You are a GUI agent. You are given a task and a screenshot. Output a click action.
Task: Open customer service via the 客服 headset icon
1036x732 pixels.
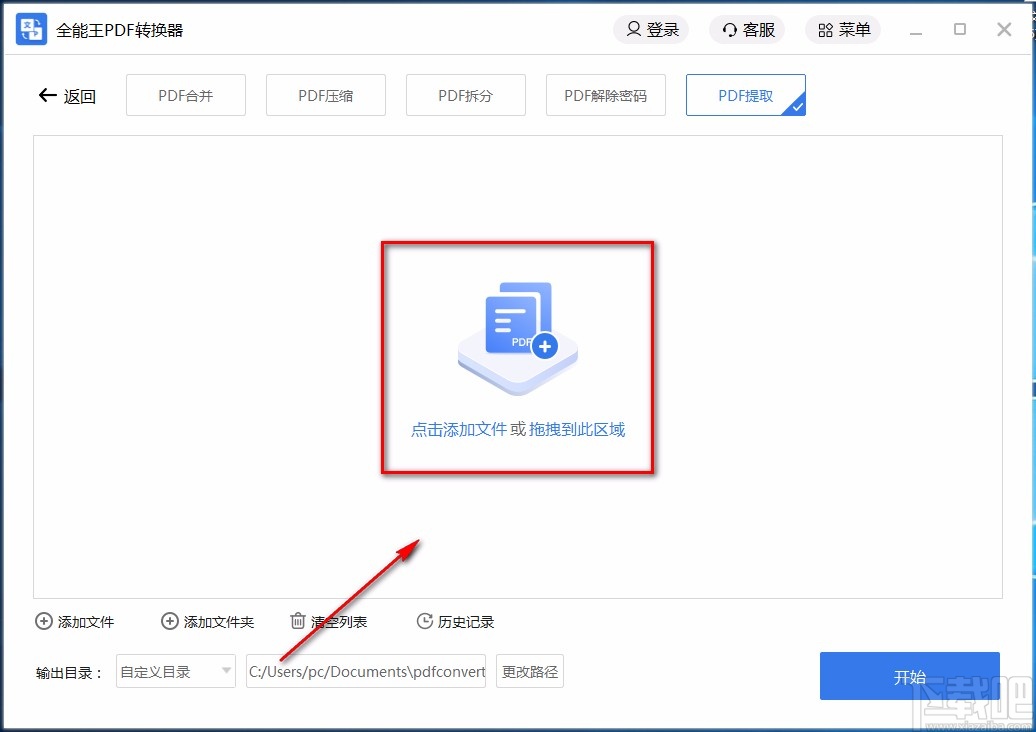pos(728,30)
